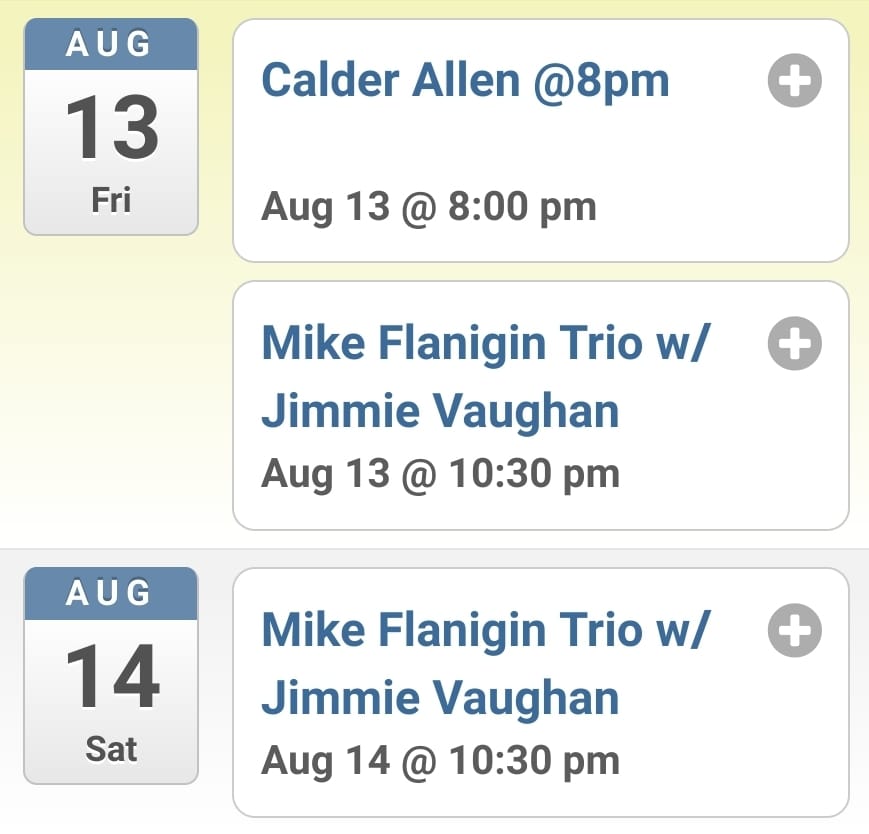
Task: Click the Aug 14 Sat calendar icon
Action: tap(111, 675)
